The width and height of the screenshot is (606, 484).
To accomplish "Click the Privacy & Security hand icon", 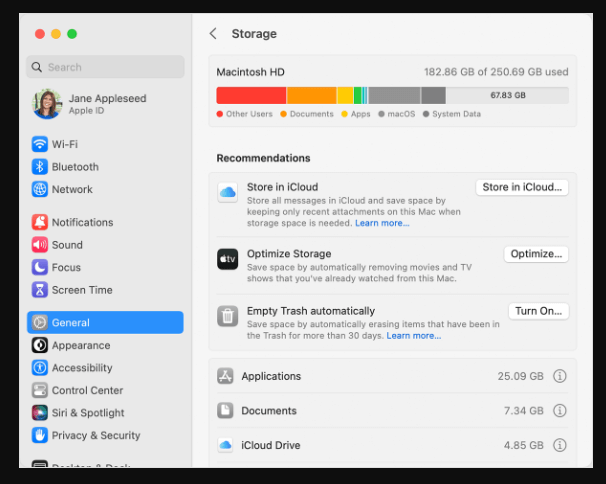I will tap(40, 435).
